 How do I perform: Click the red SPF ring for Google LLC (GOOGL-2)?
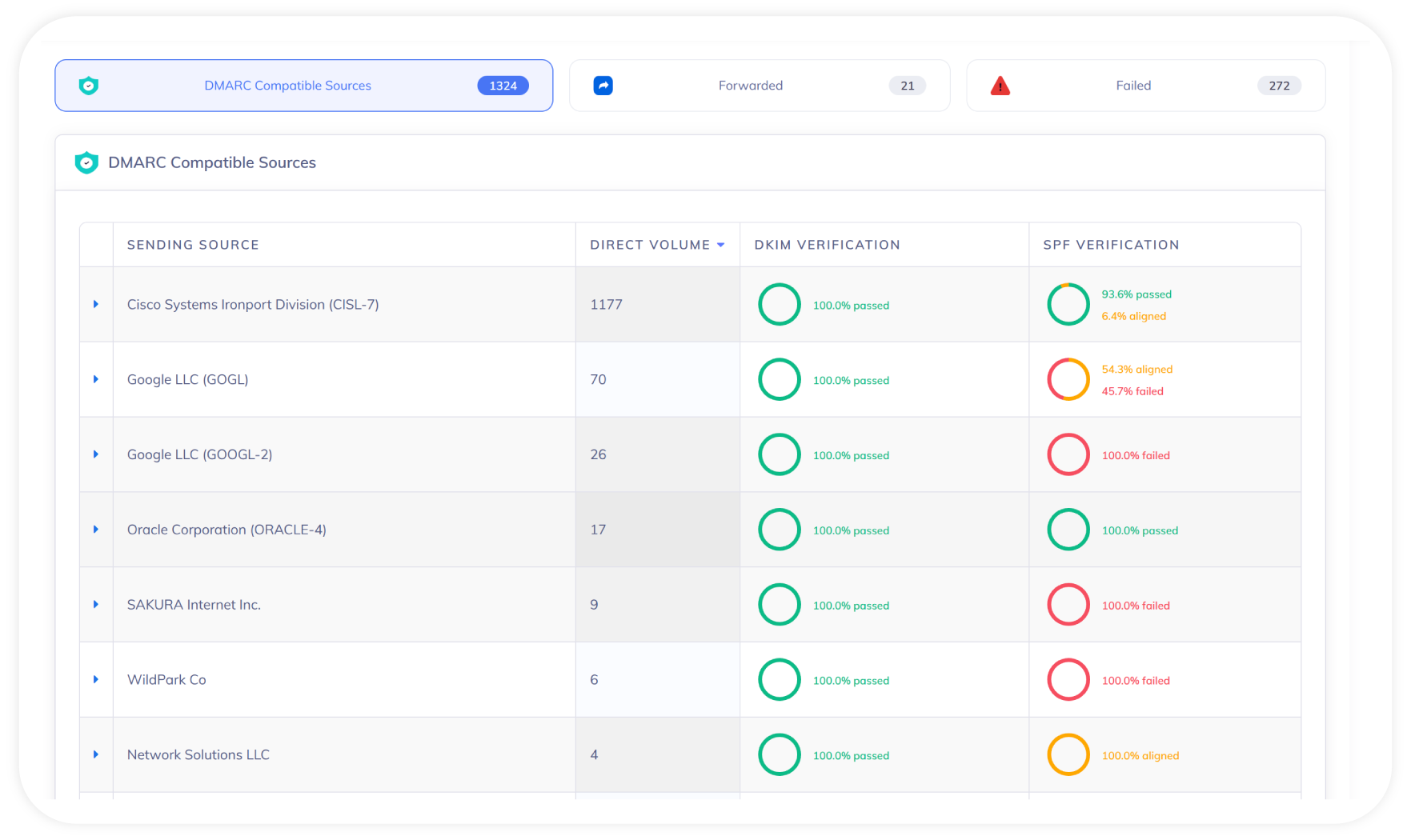click(x=1068, y=454)
